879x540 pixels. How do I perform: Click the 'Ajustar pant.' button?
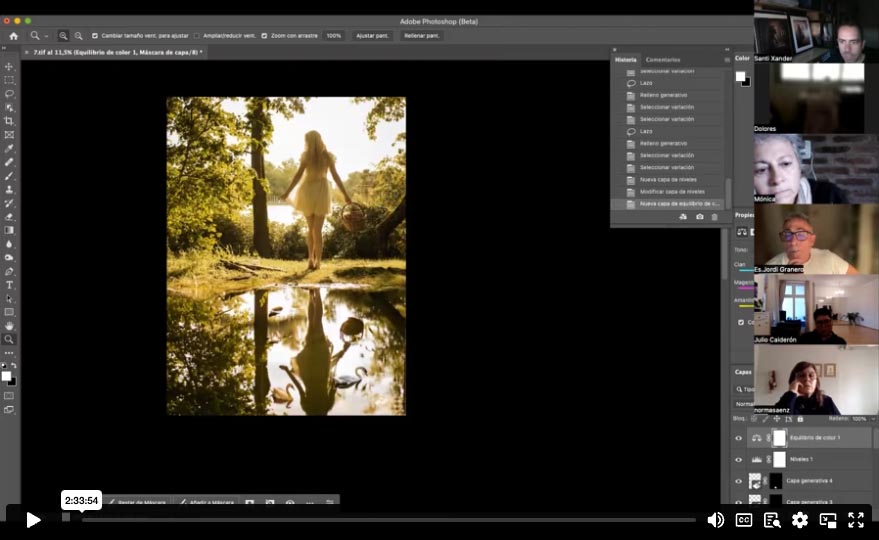click(x=372, y=36)
